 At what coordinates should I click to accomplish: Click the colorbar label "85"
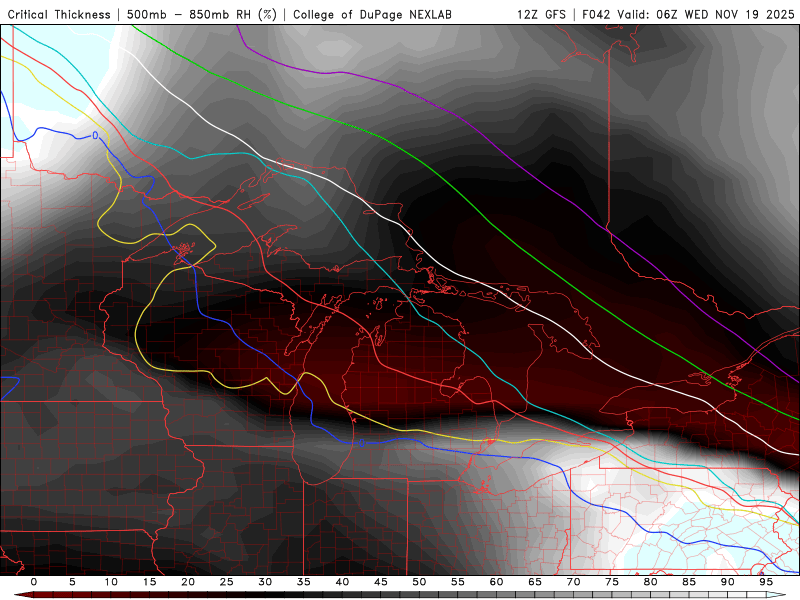[x=688, y=582]
